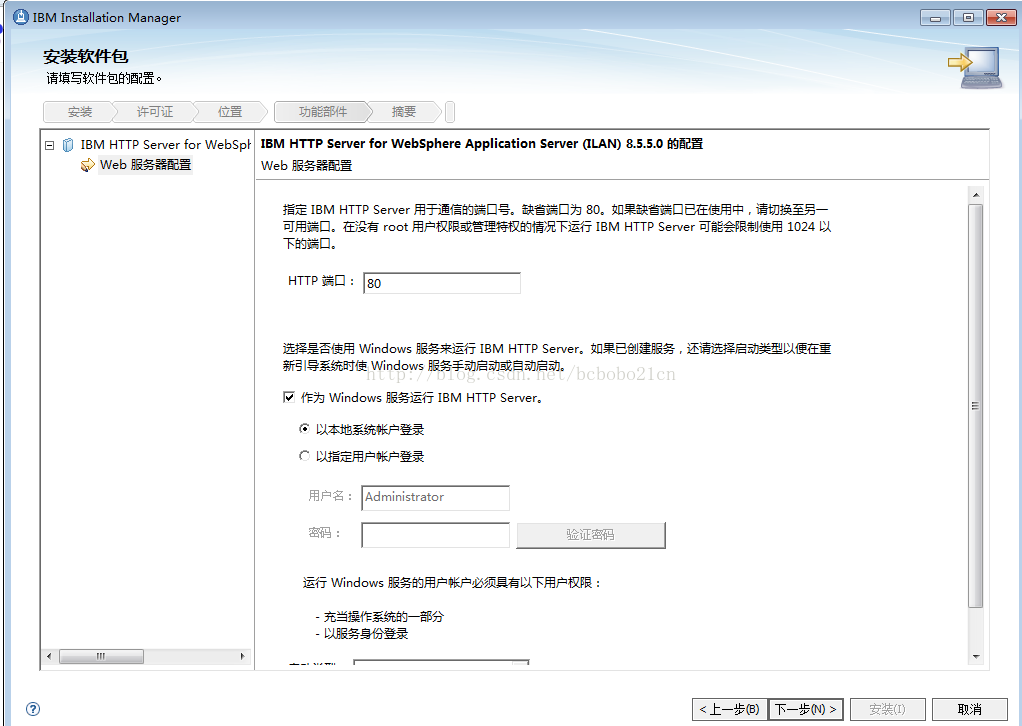Click the partially visible startup type dropdown

coord(441,663)
